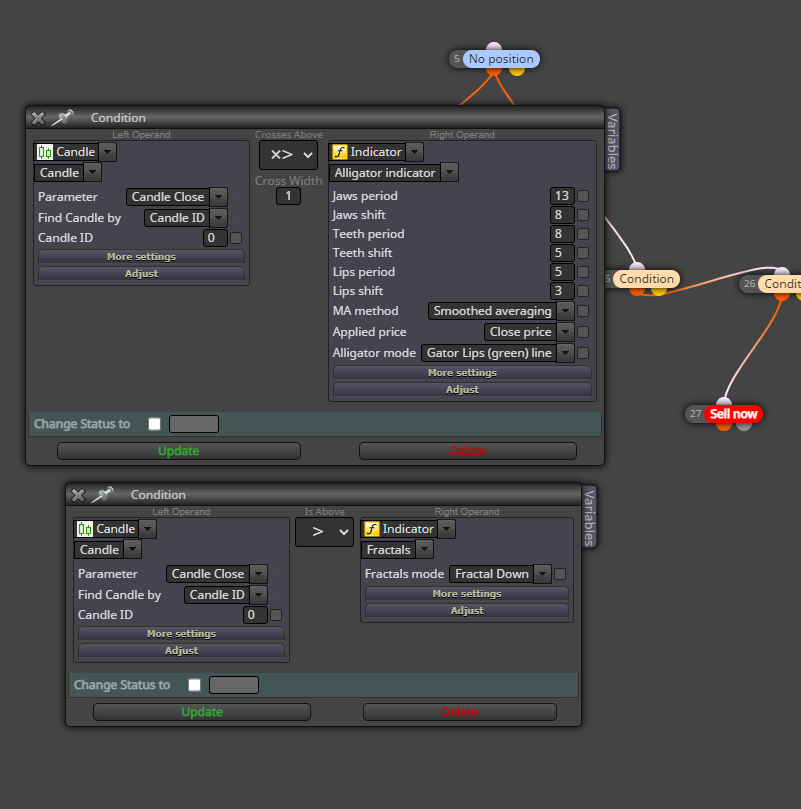Image resolution: width=801 pixels, height=809 pixels.
Task: Select the No position node
Action: [x=501, y=59]
